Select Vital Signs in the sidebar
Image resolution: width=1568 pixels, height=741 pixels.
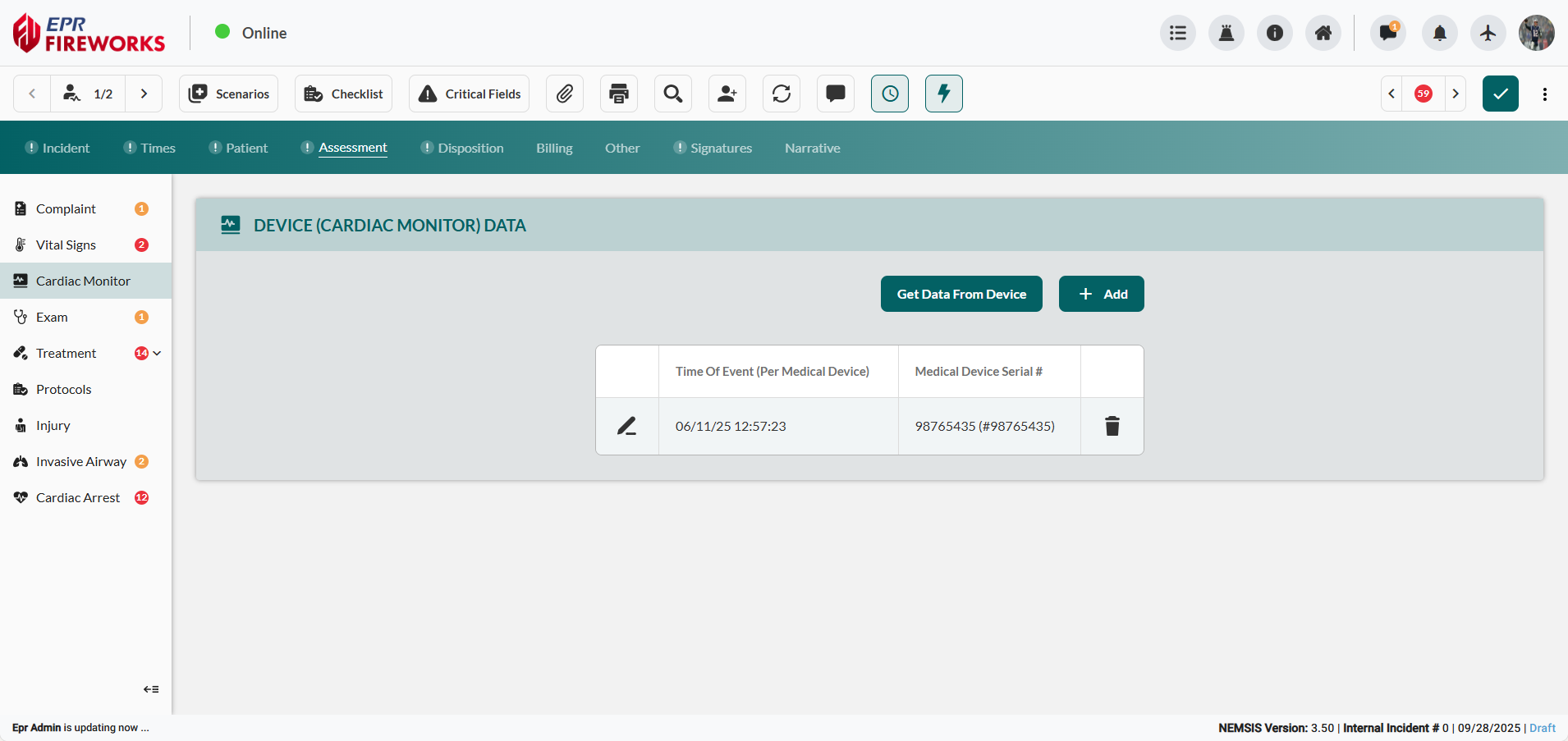pyautogui.click(x=66, y=245)
